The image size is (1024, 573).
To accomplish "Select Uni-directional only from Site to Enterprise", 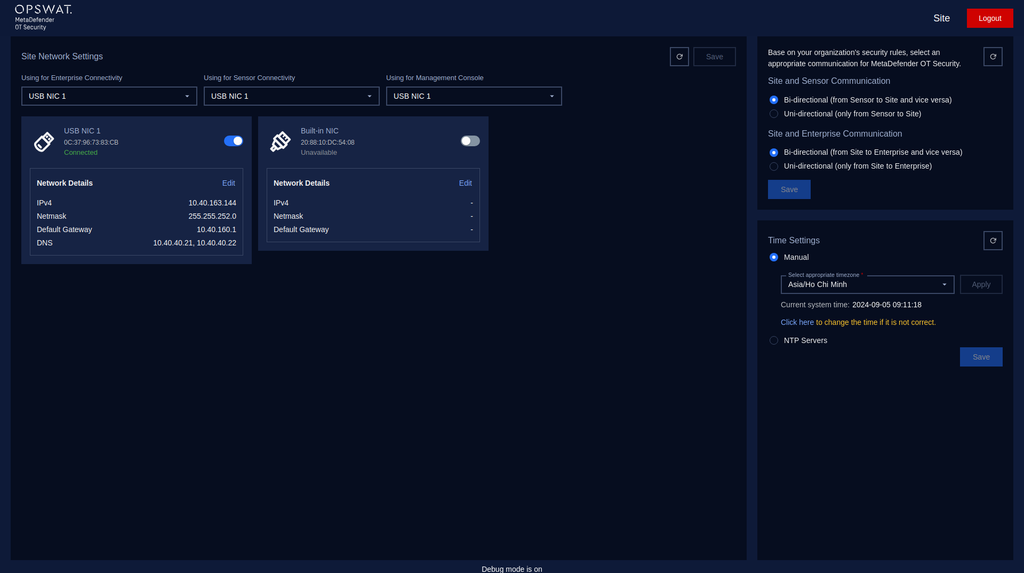I will 774,166.
